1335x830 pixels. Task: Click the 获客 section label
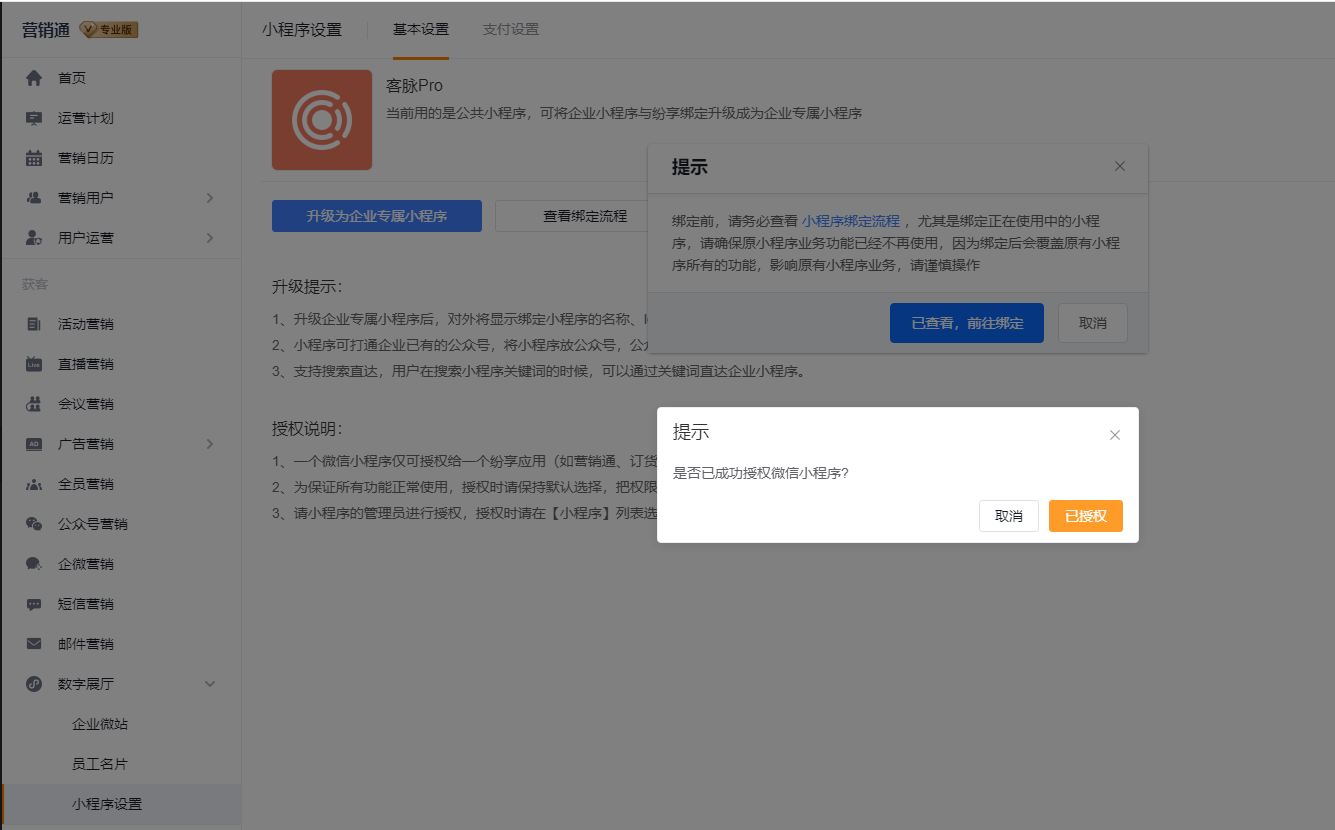coord(35,284)
